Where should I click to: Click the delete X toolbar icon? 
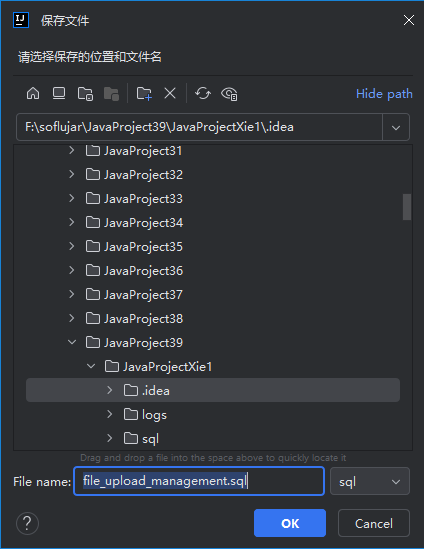coord(170,93)
